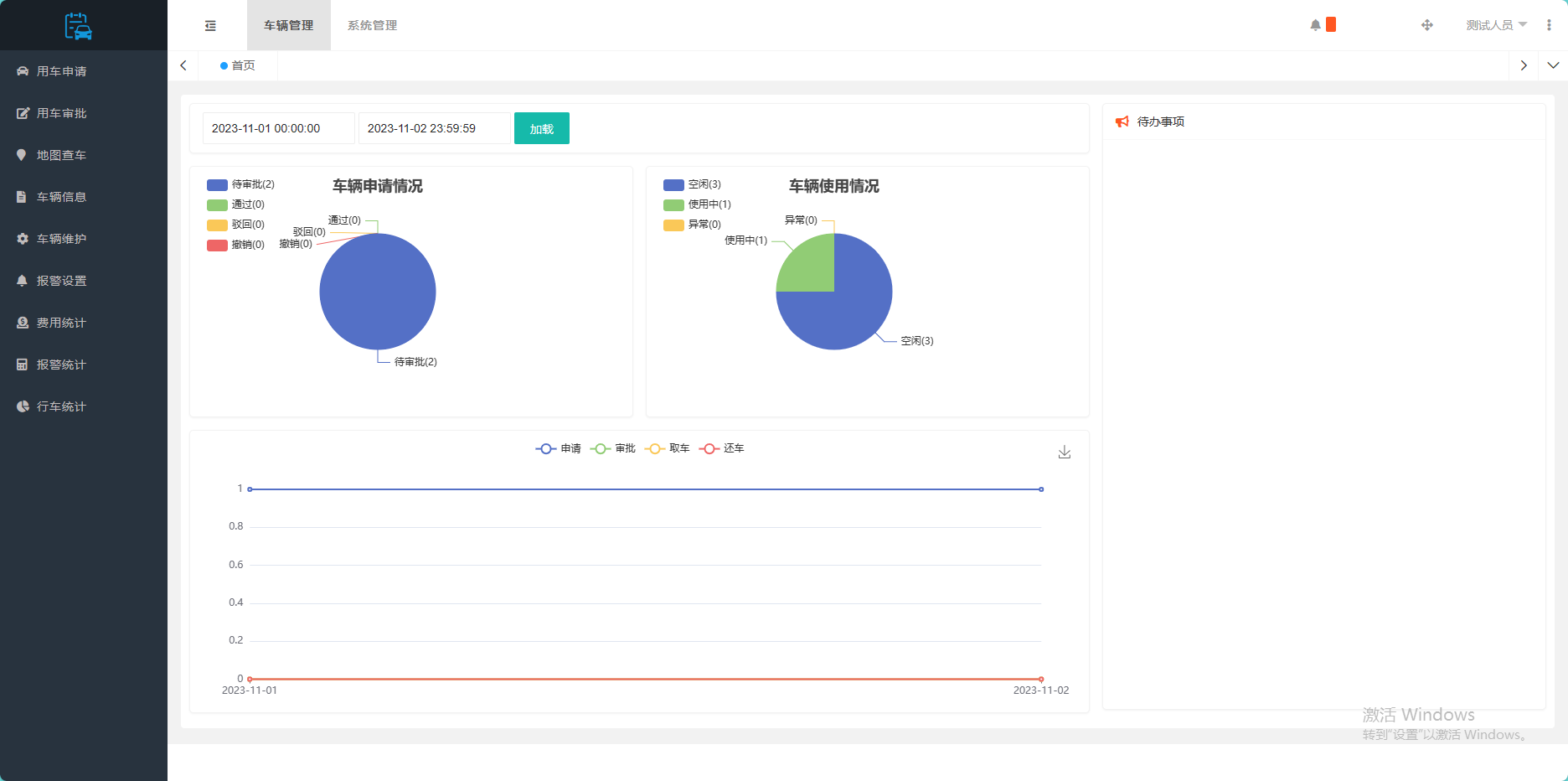This screenshot has height=781, width=1568.
Task: Switch to the 车辆管理 top tab
Action: point(289,25)
